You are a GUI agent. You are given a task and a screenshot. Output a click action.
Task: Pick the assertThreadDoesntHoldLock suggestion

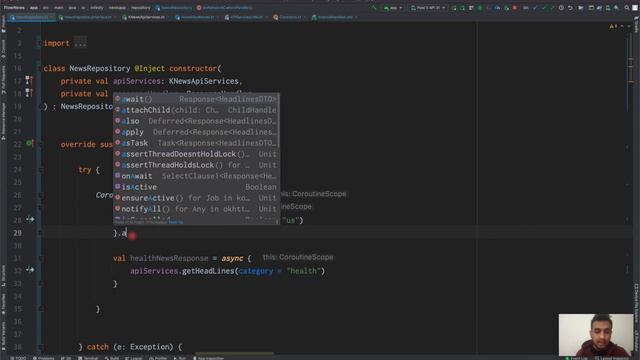196,154
